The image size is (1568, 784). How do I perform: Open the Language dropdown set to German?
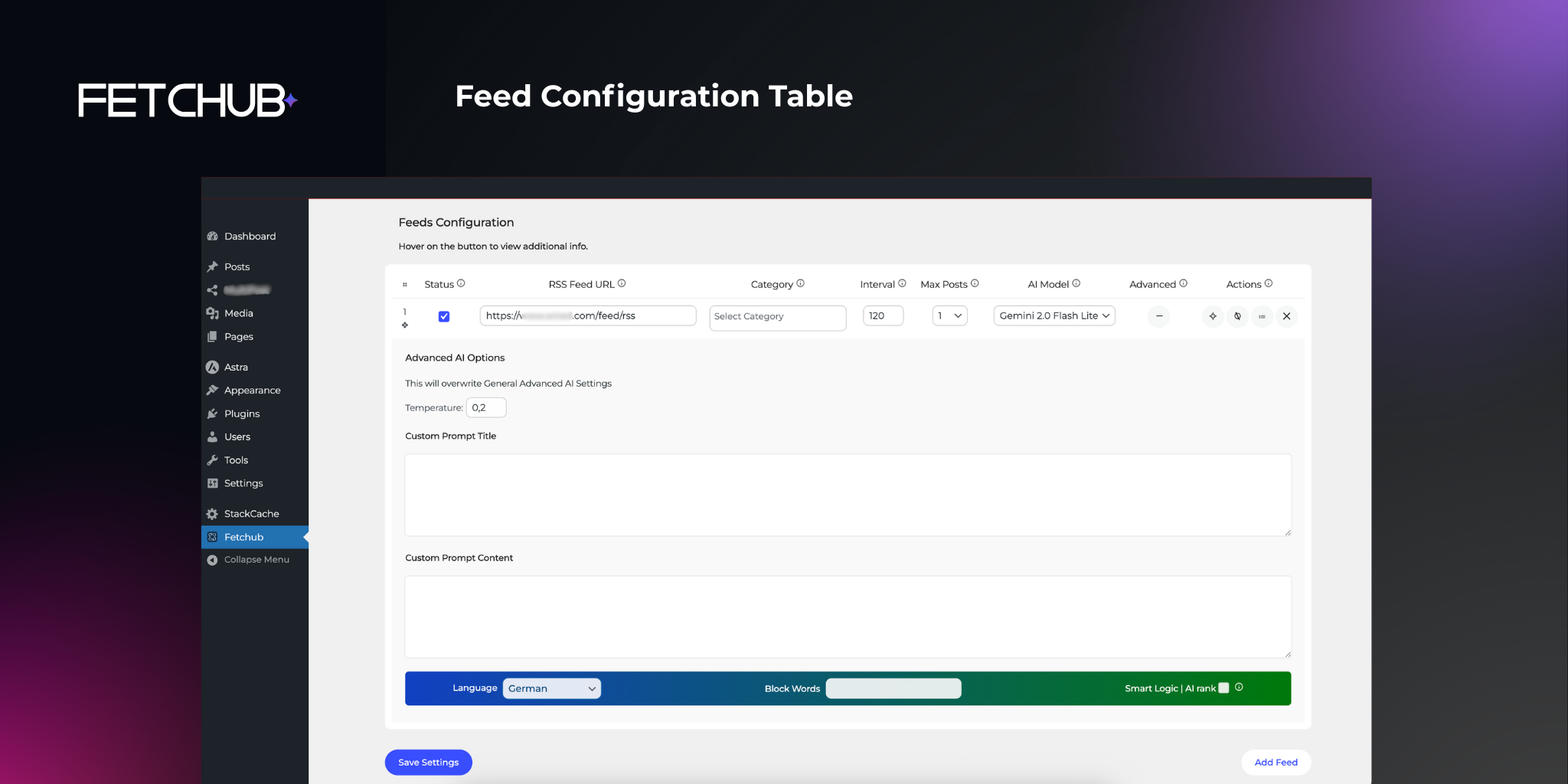pos(552,688)
